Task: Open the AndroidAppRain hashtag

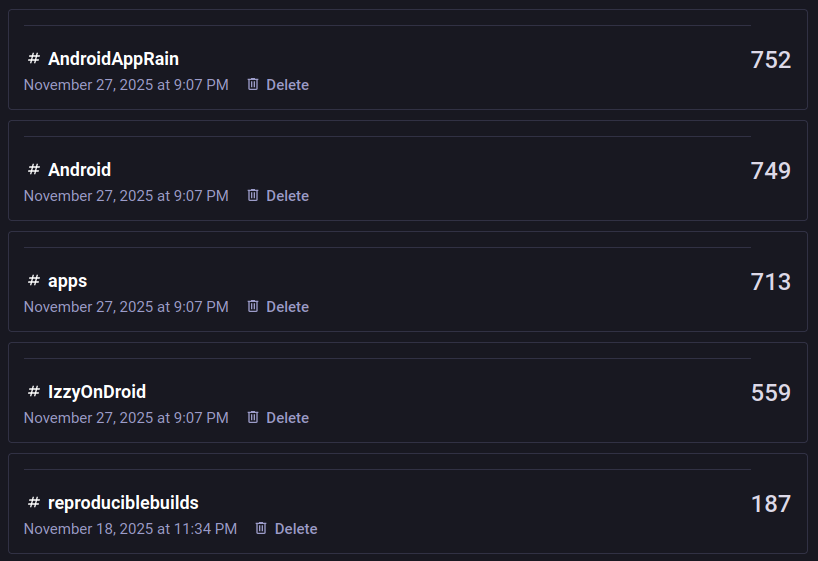Action: pyautogui.click(x=113, y=59)
